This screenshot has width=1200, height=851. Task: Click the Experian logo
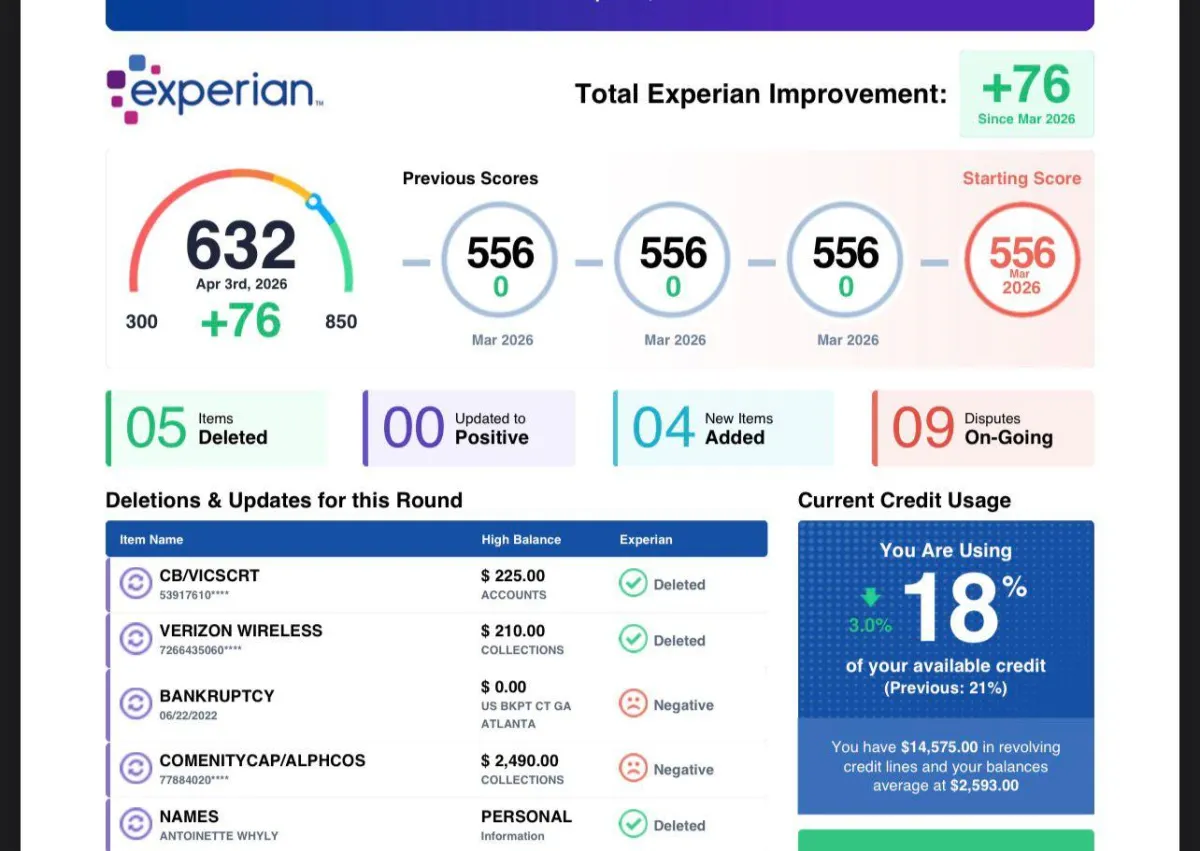[215, 89]
